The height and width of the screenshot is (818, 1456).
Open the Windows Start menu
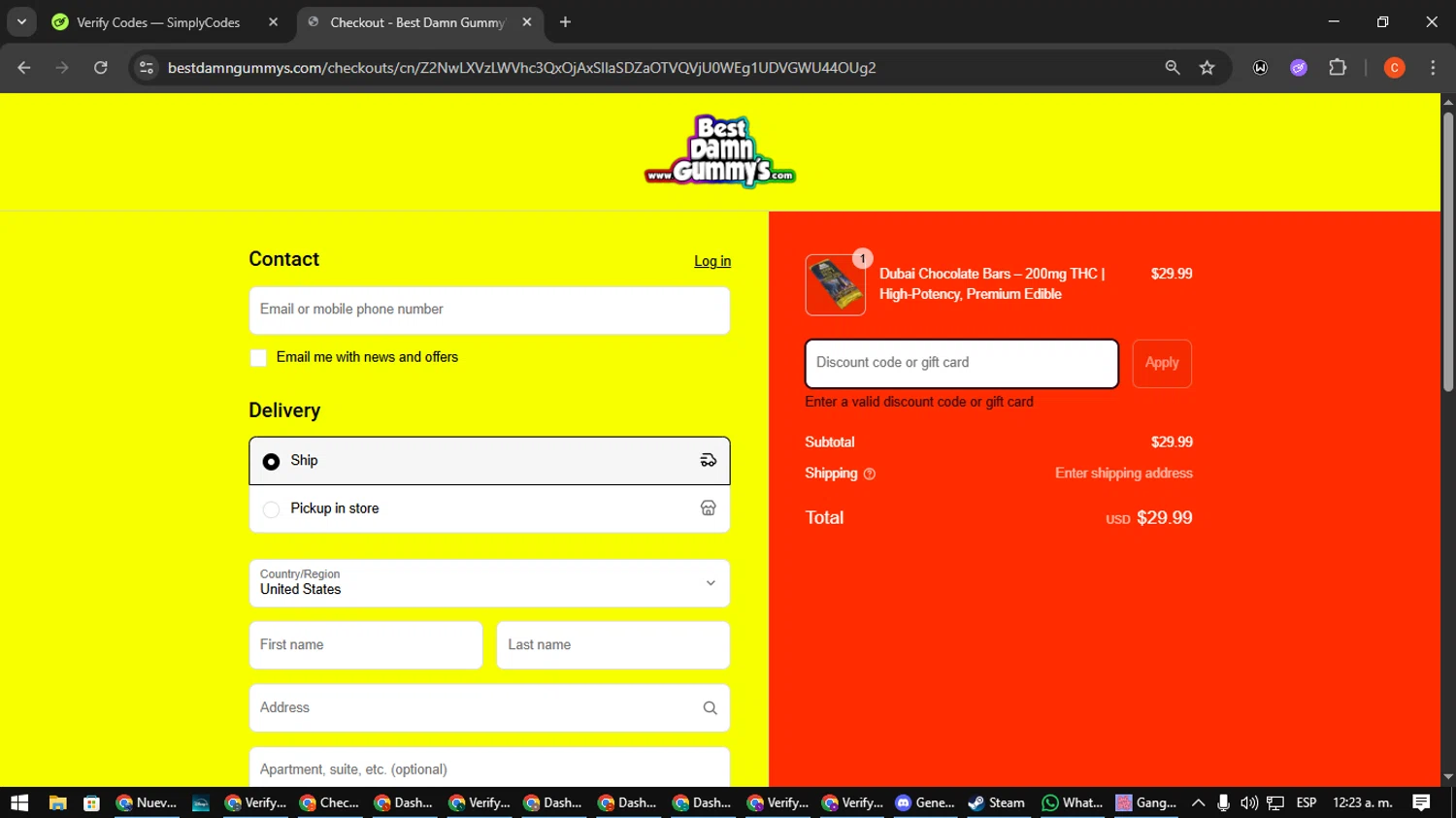tap(19, 802)
